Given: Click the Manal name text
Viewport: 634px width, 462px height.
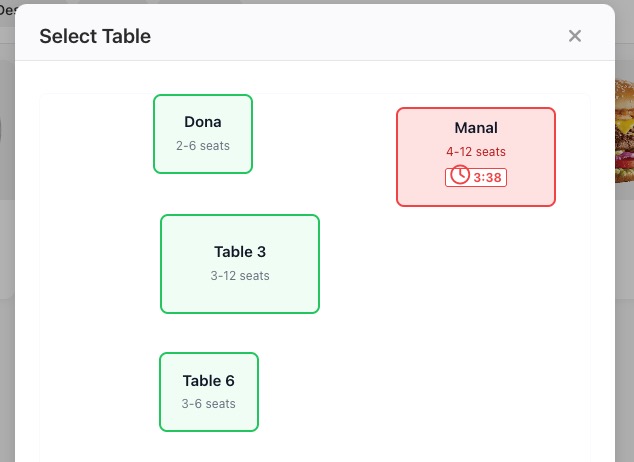Looking at the screenshot, I should point(476,128).
